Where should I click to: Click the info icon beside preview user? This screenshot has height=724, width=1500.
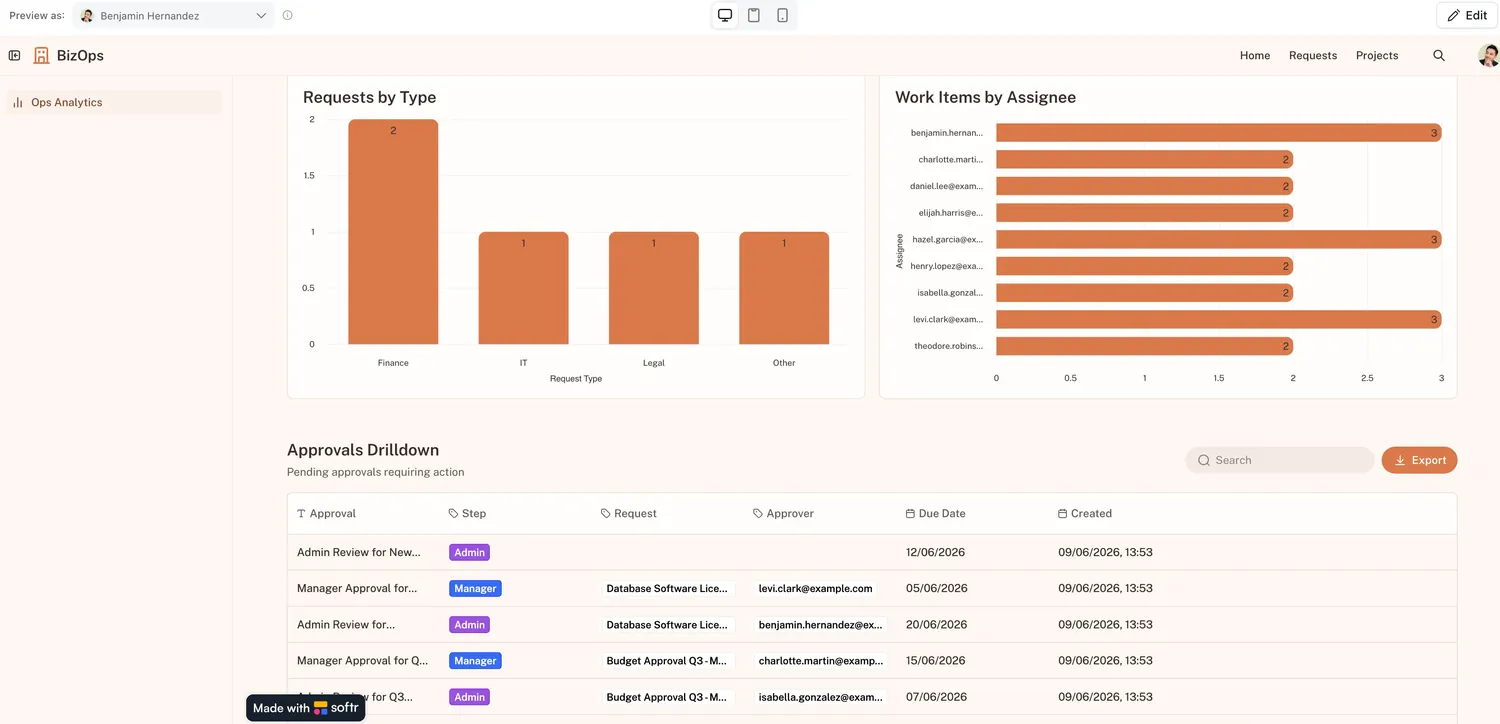[x=288, y=16]
